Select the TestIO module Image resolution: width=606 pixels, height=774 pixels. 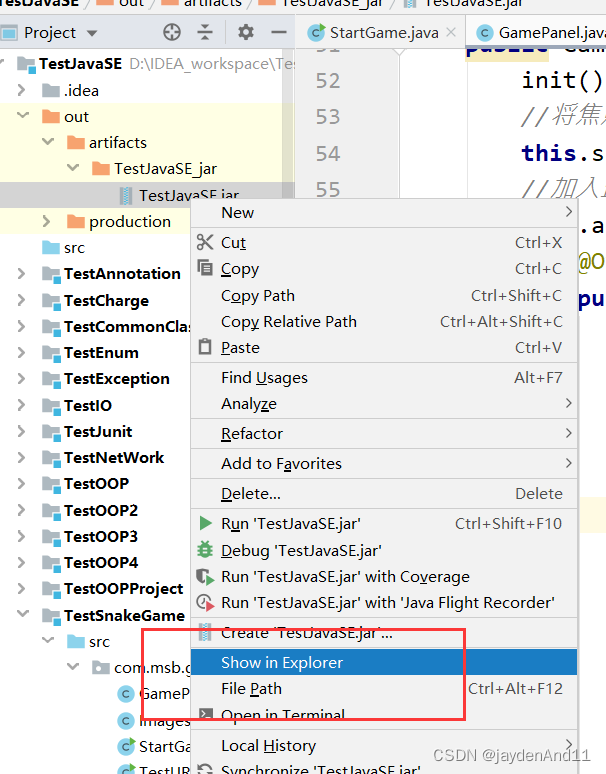(x=88, y=405)
